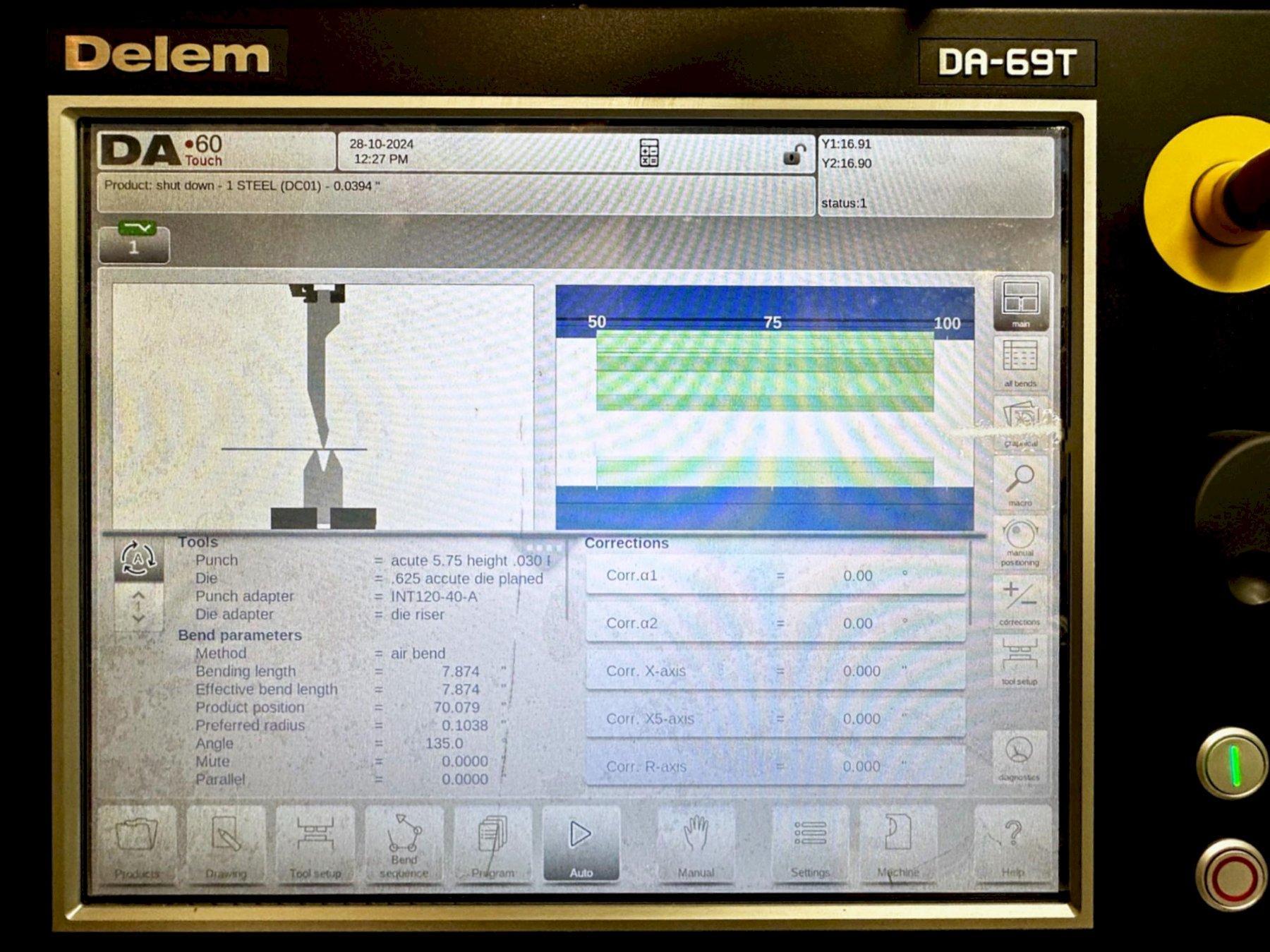
Task: Click the DA-60 Touch logo
Action: [162, 151]
